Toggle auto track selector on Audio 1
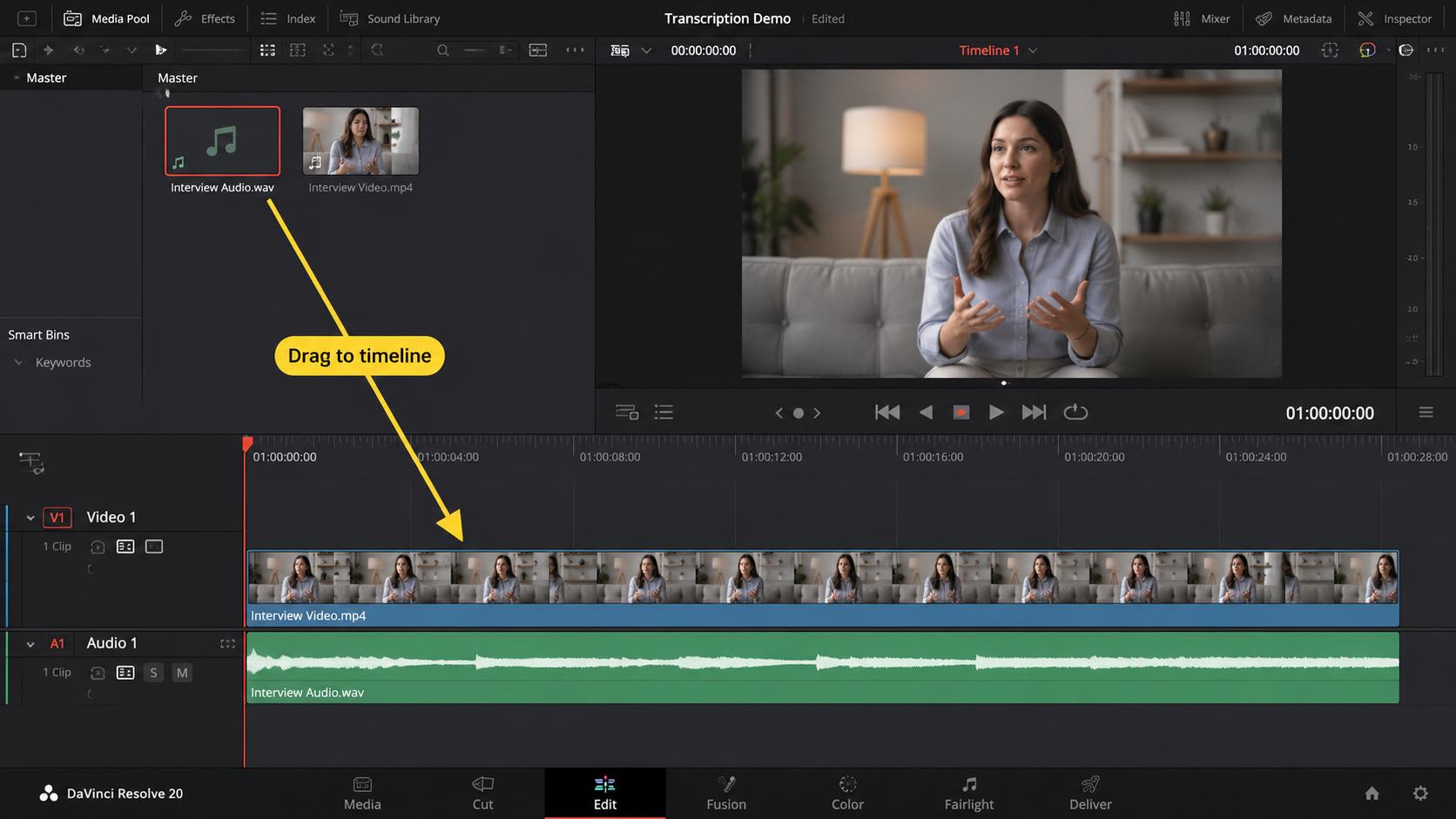This screenshot has width=1456, height=819. tap(125, 673)
